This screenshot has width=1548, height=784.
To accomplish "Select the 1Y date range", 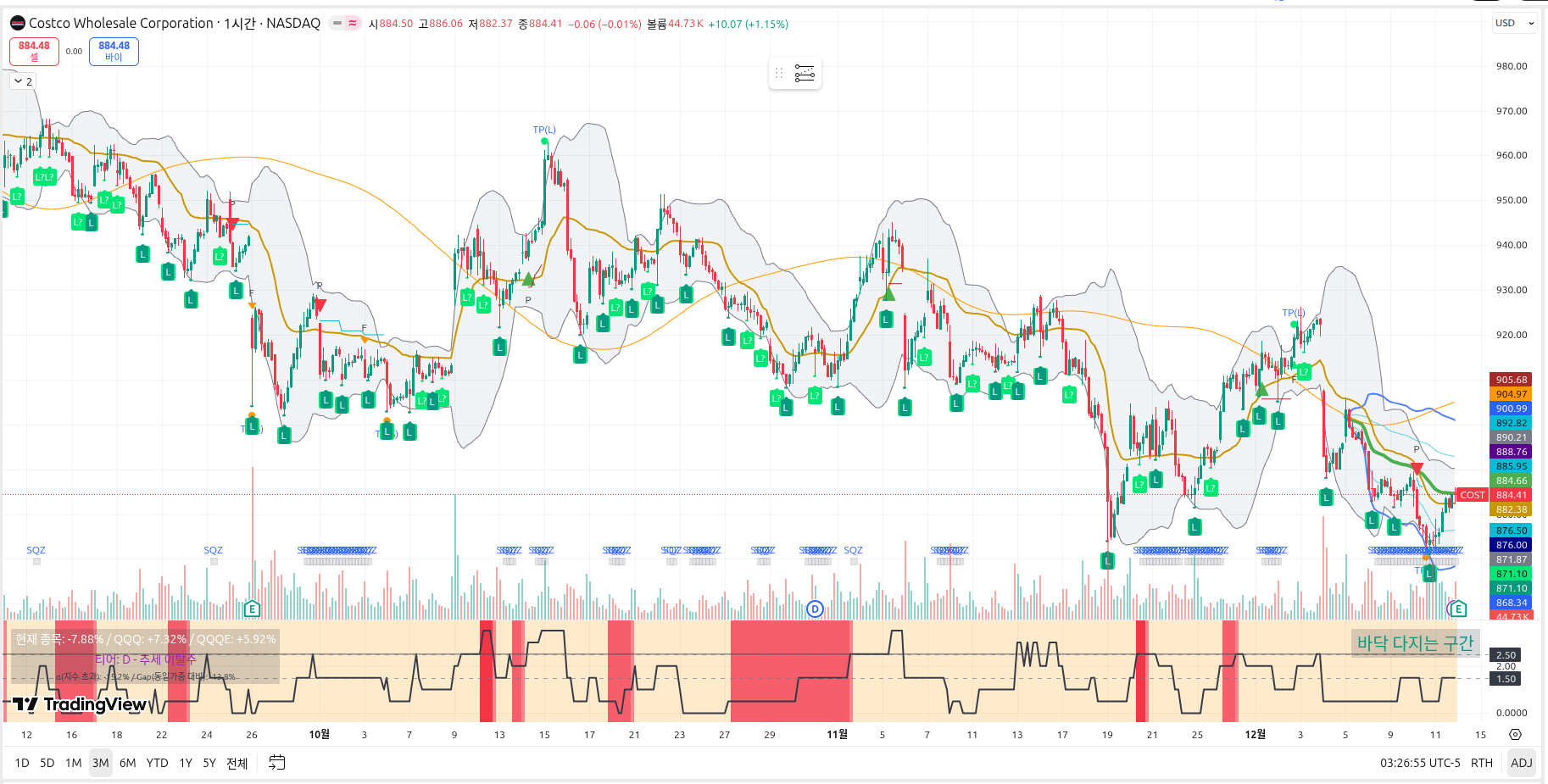I will [186, 763].
